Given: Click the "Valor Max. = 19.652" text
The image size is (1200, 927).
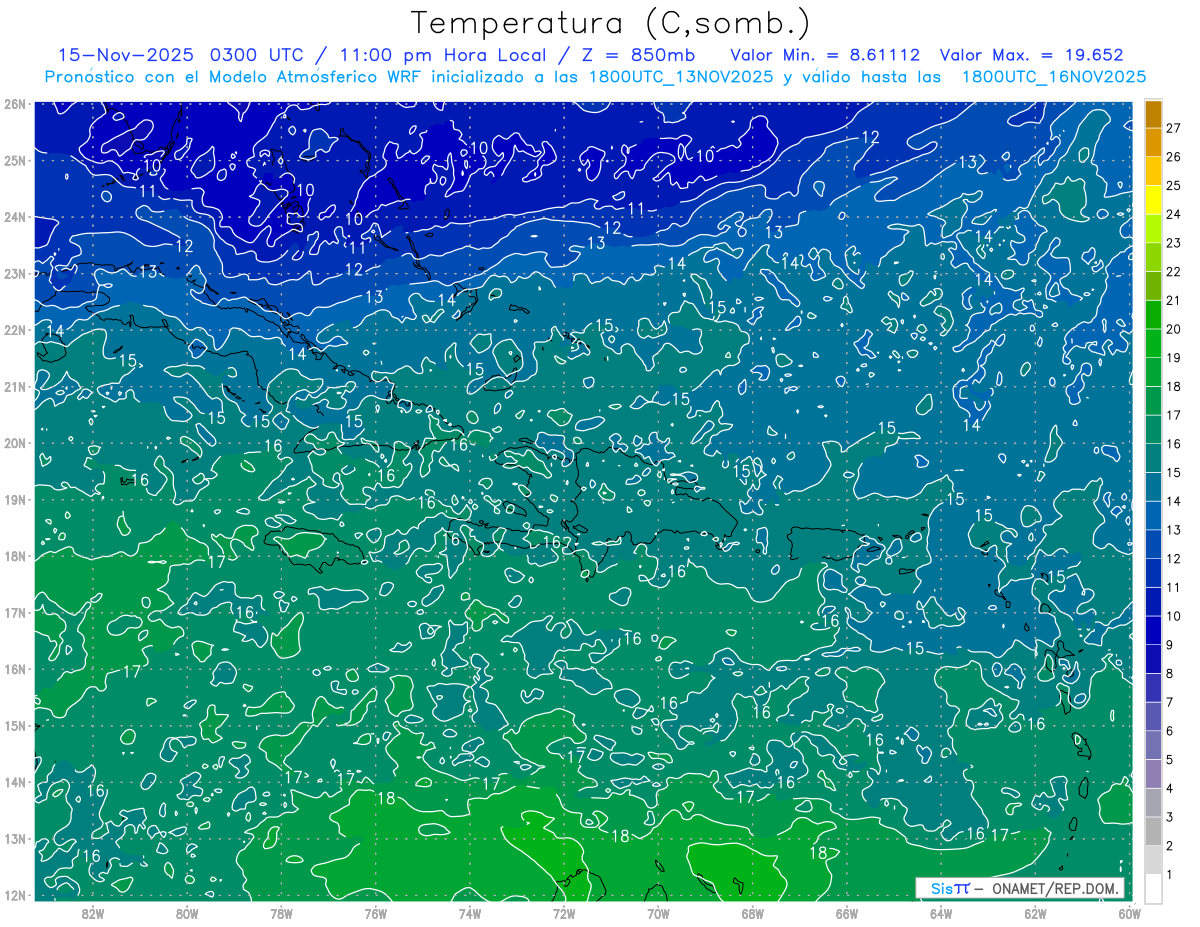Looking at the screenshot, I should tap(1031, 55).
